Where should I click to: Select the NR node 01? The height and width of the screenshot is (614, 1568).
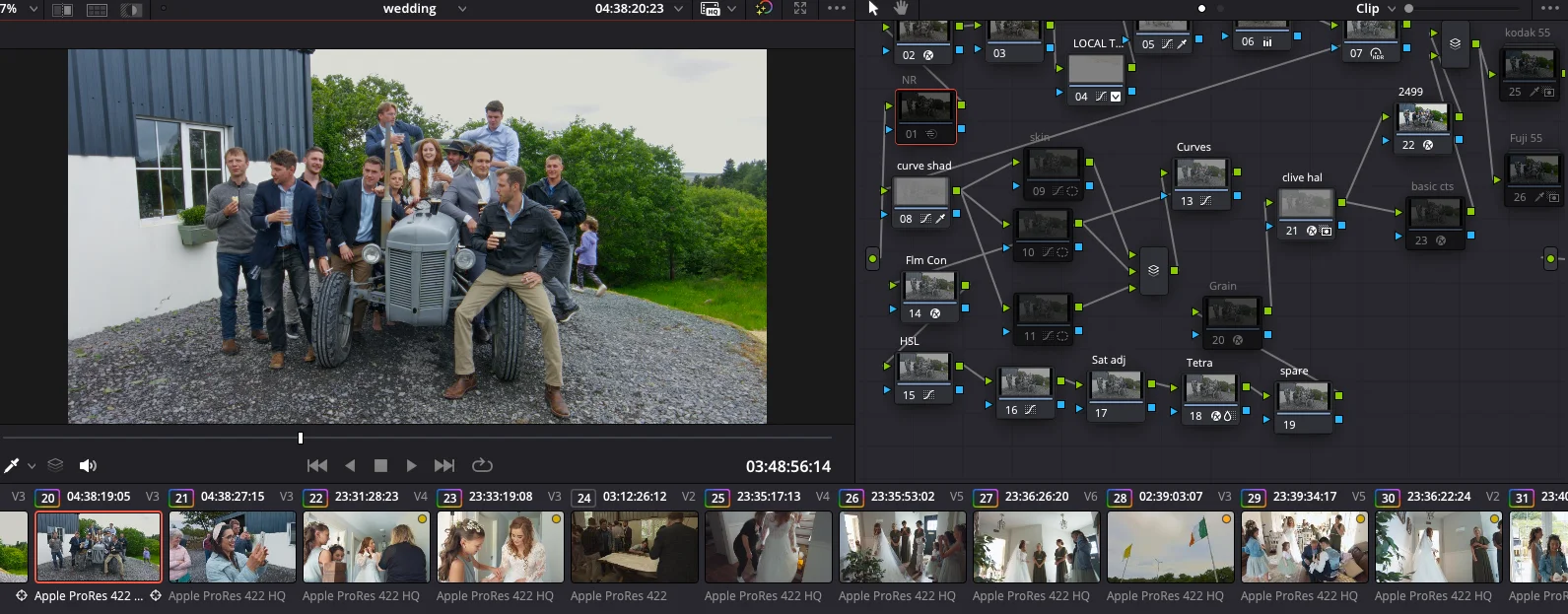coord(925,117)
